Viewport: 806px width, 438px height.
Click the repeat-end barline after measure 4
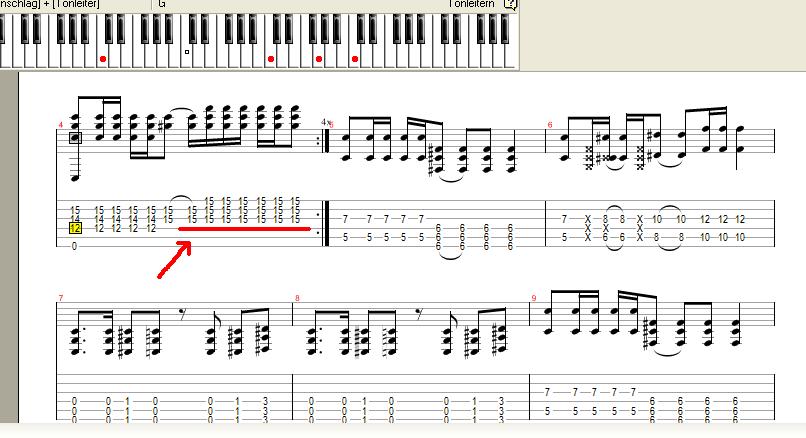325,138
